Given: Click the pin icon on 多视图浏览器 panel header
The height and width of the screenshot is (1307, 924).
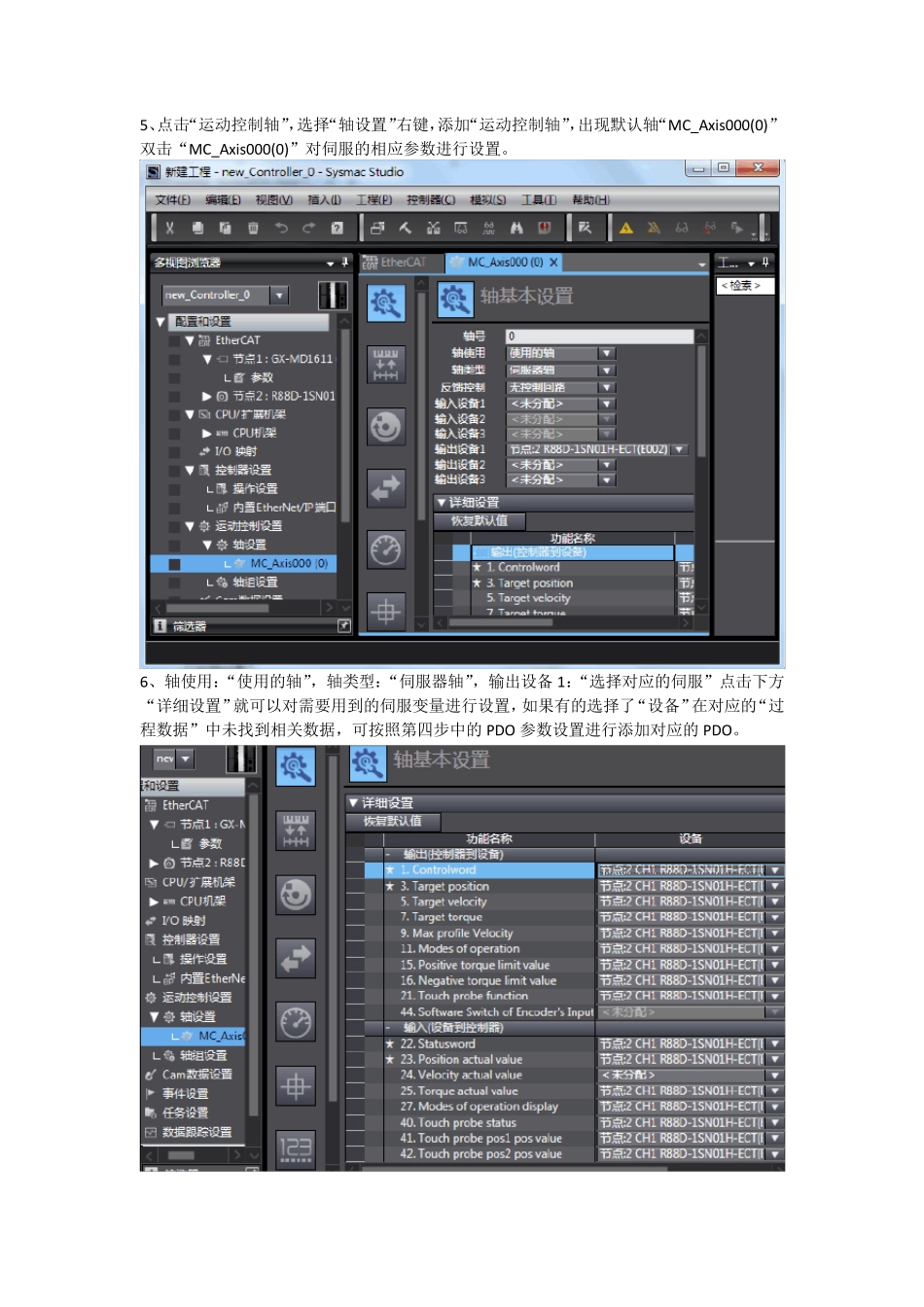Looking at the screenshot, I should point(344,263).
